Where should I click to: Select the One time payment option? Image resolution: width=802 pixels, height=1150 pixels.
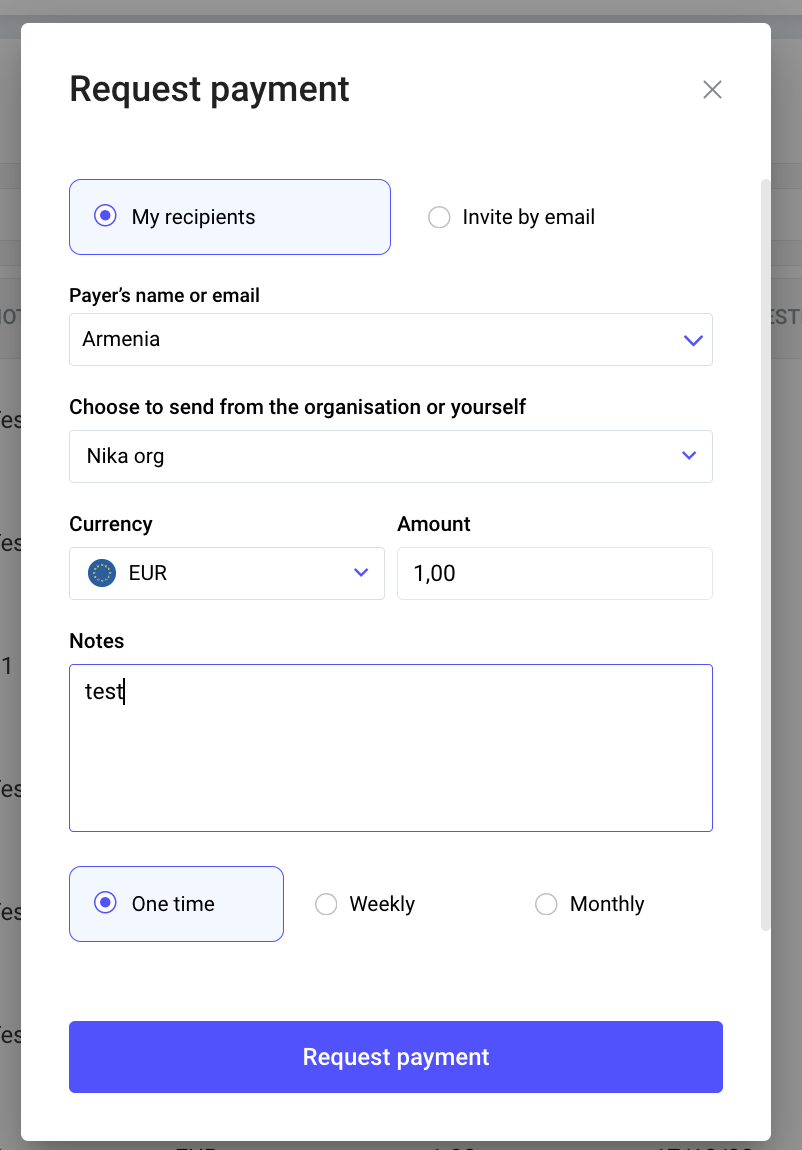[105, 904]
